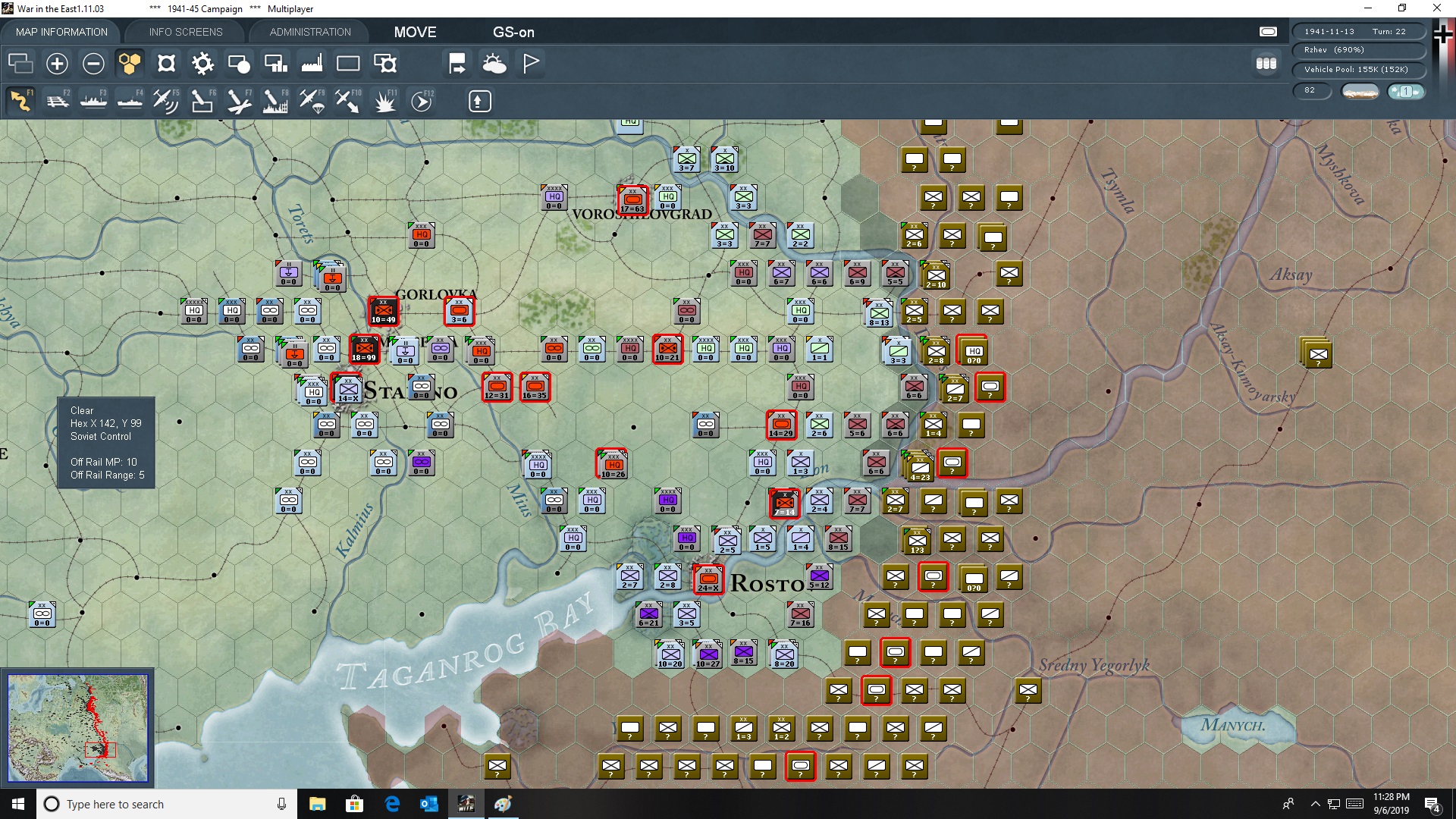Image resolution: width=1456 pixels, height=819 pixels.
Task: Open the MAP INFORMATION menu
Action: [x=61, y=32]
